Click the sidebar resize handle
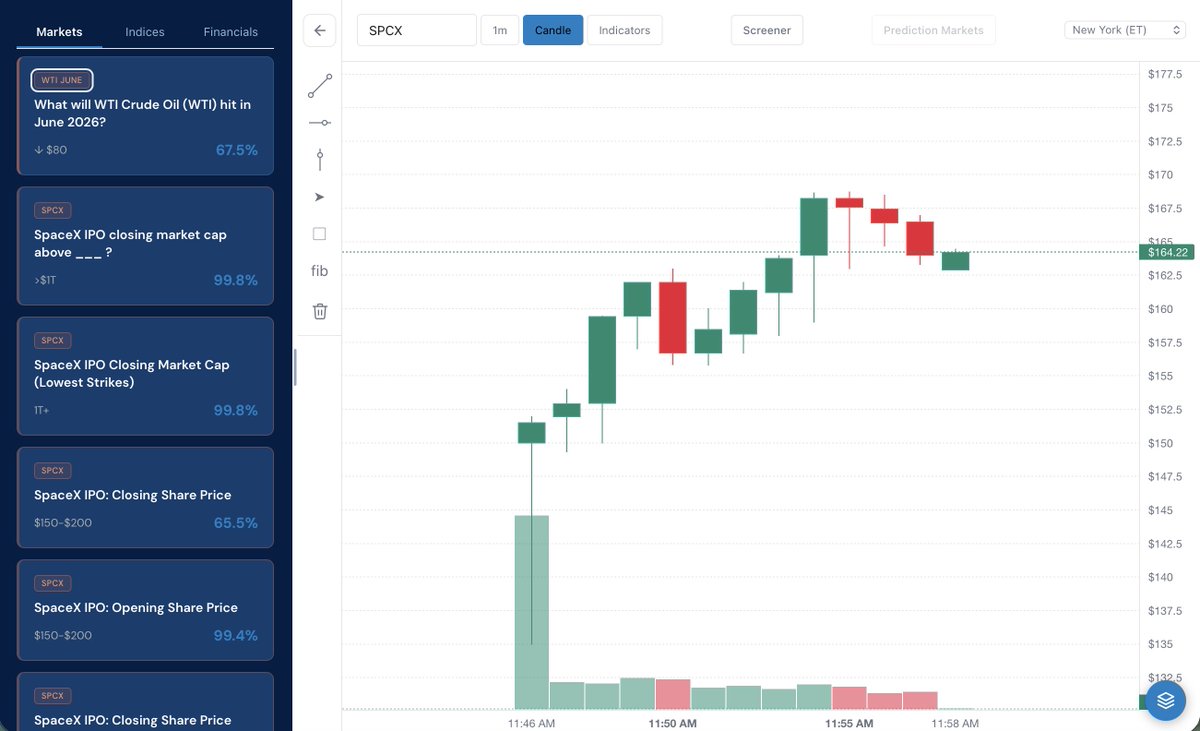The image size is (1200, 731). coord(295,366)
